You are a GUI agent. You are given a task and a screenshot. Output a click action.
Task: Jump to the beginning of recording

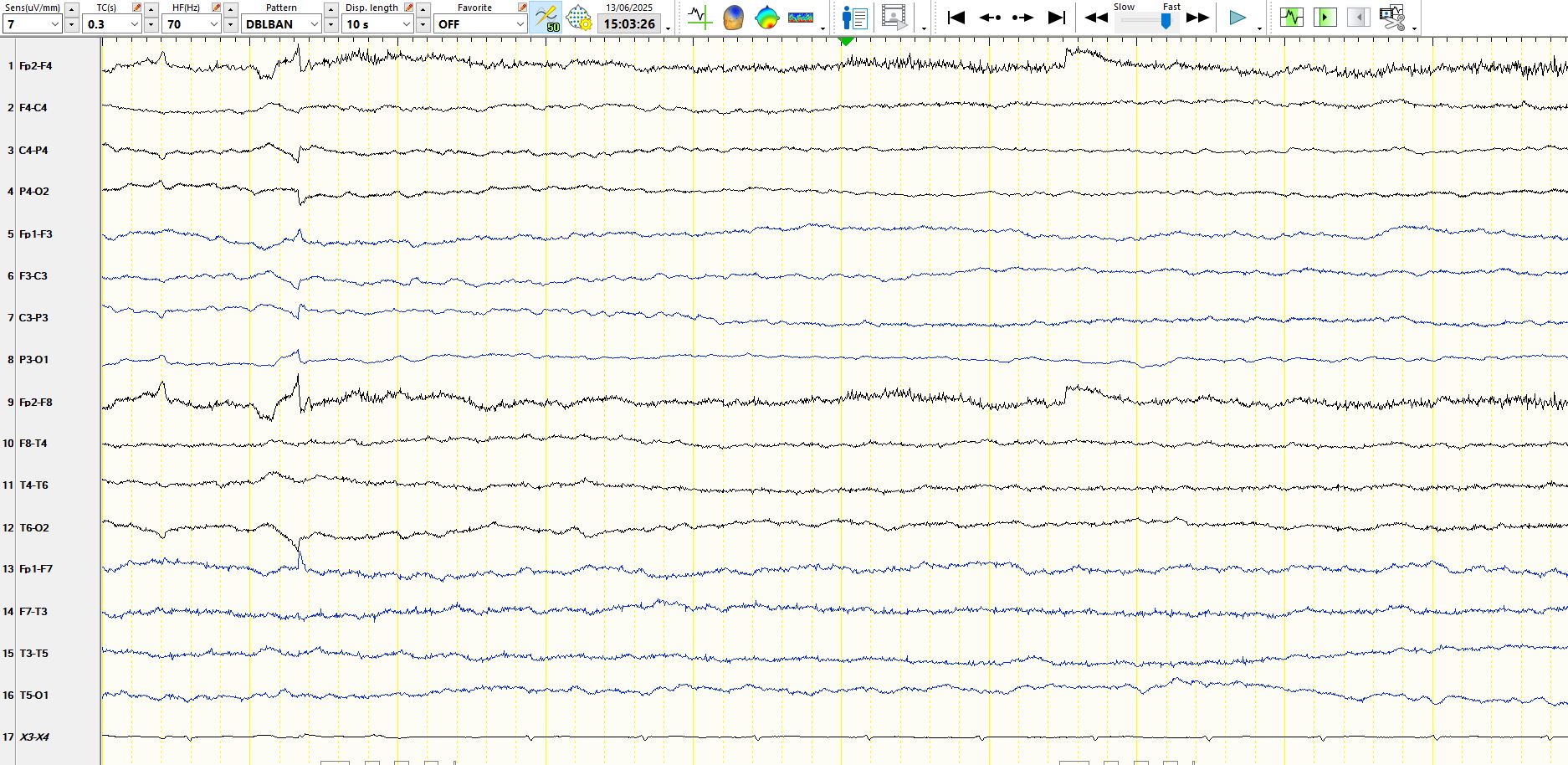tap(956, 18)
